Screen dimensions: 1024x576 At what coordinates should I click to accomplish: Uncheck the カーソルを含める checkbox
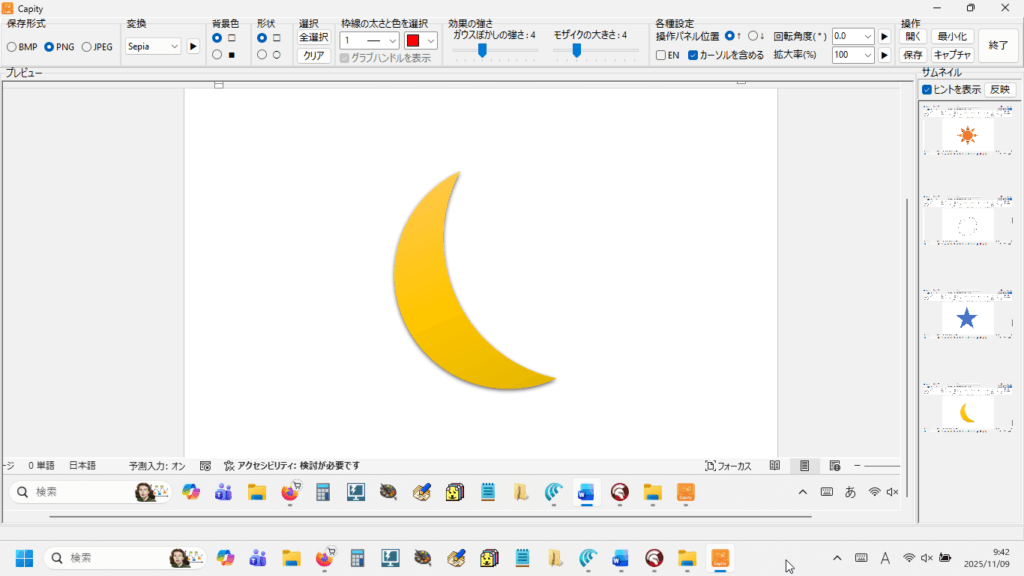pyautogui.click(x=693, y=56)
